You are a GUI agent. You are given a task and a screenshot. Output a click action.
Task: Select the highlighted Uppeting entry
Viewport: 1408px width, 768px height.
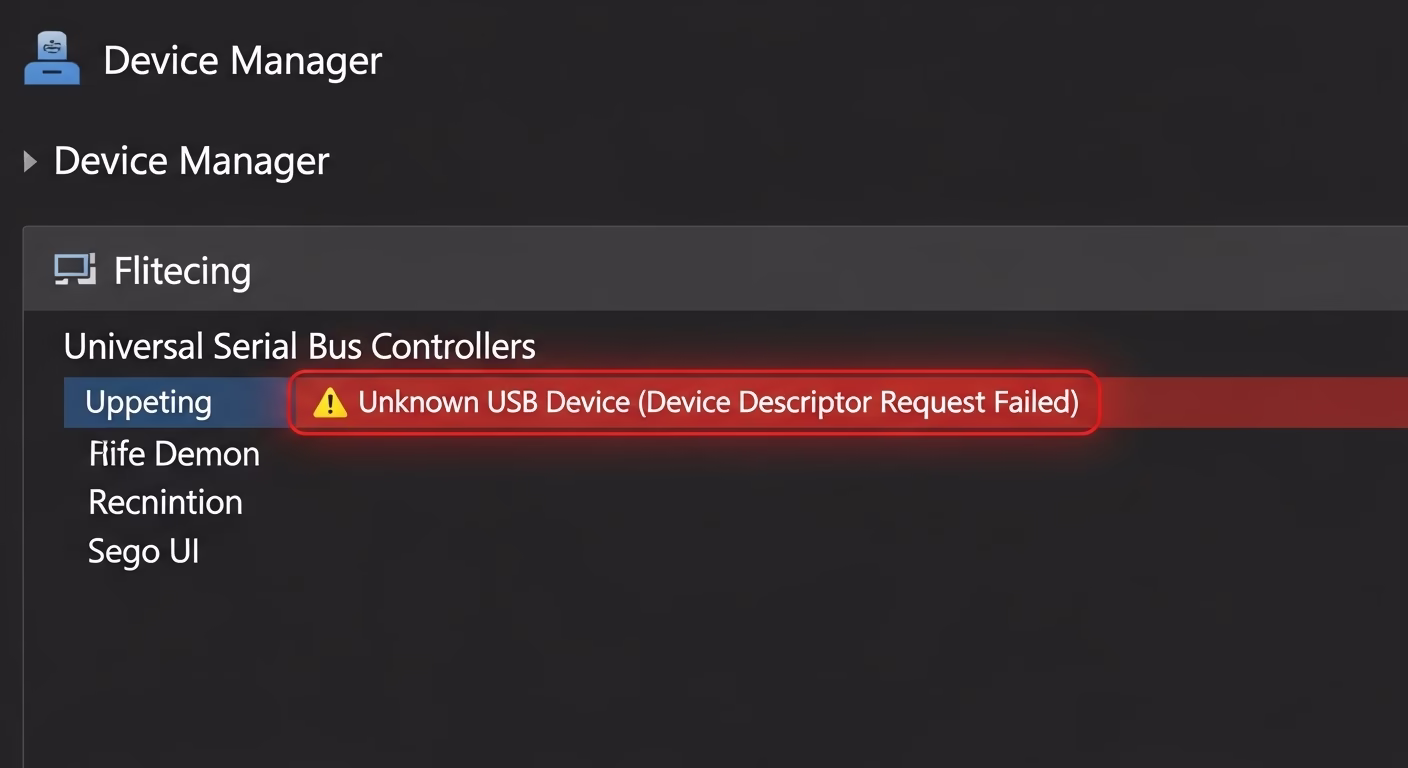point(148,402)
